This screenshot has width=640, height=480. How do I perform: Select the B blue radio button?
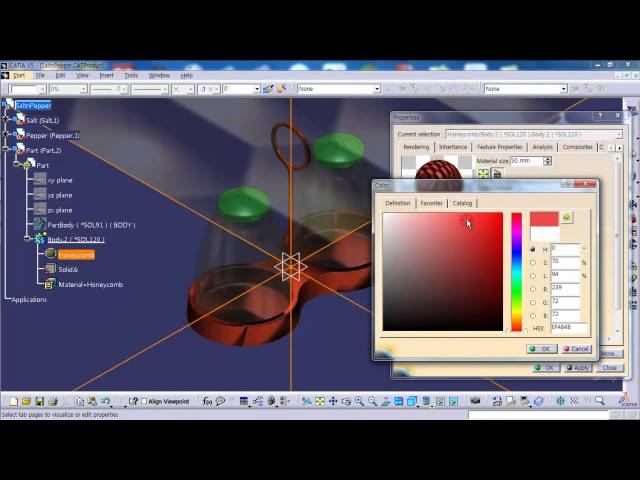tap(533, 316)
